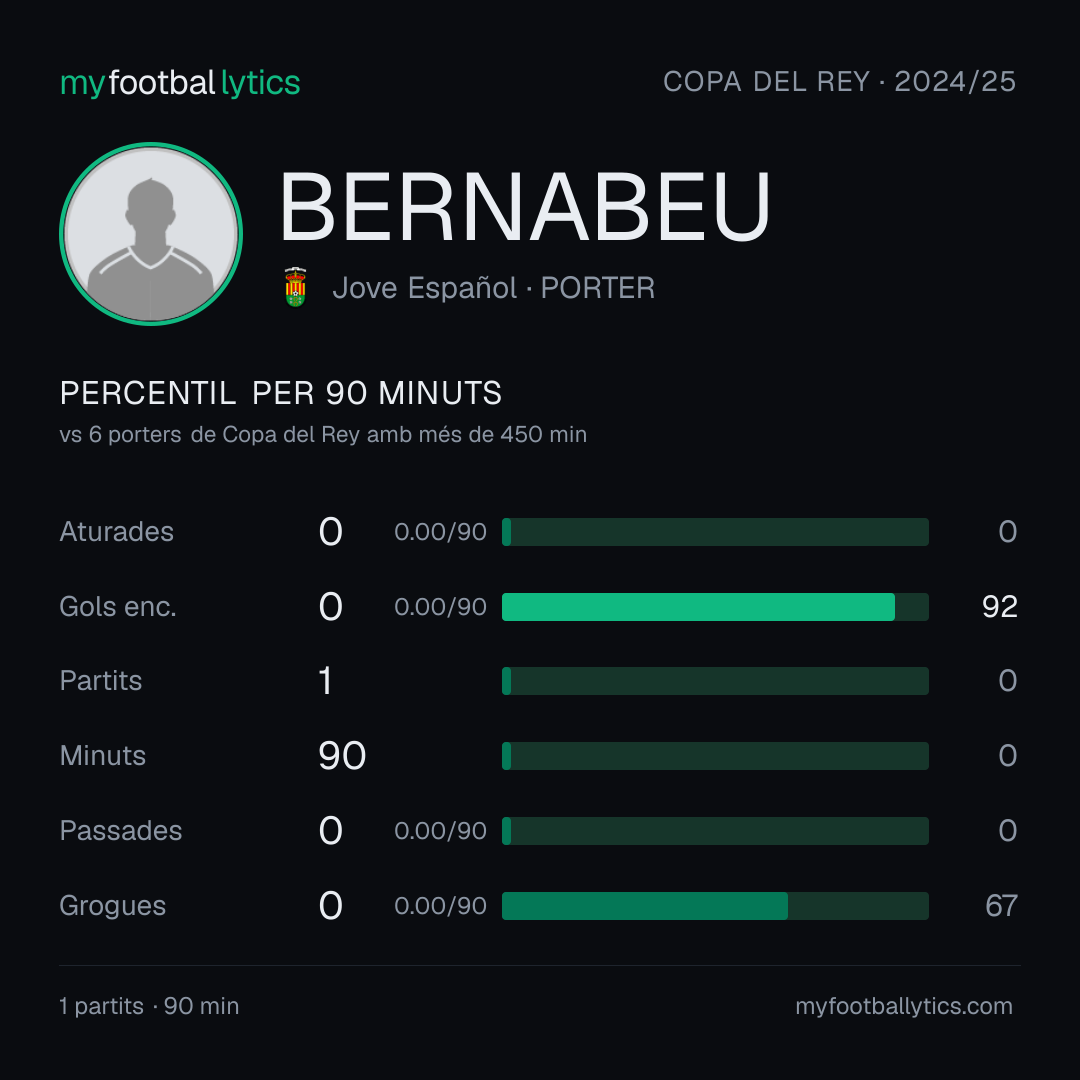
Task: Click the Percentil per 90 minuts heading
Action: pos(280,393)
